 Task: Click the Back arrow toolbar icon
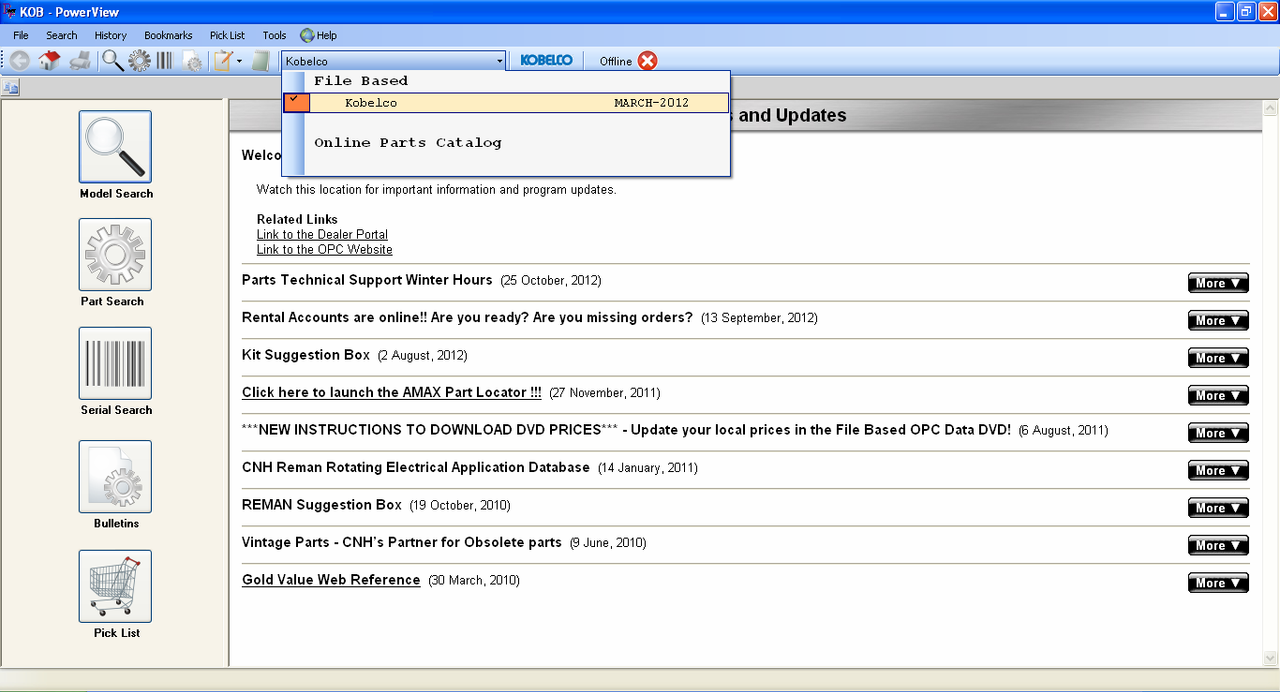(19, 61)
